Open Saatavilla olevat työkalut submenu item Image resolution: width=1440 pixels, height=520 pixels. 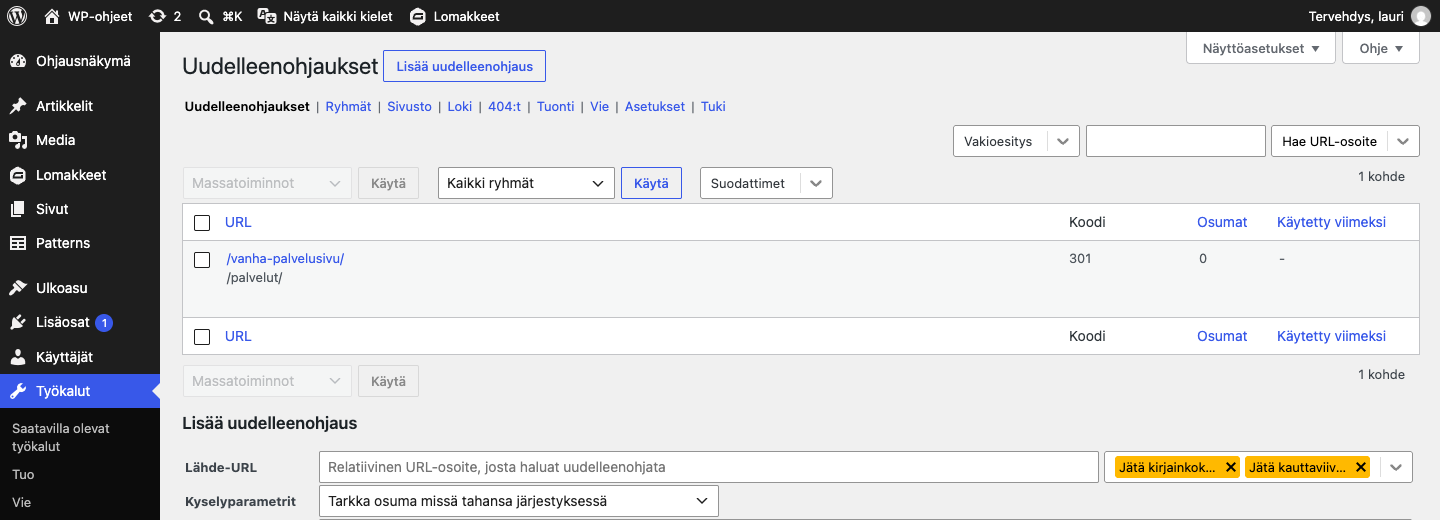(61, 437)
